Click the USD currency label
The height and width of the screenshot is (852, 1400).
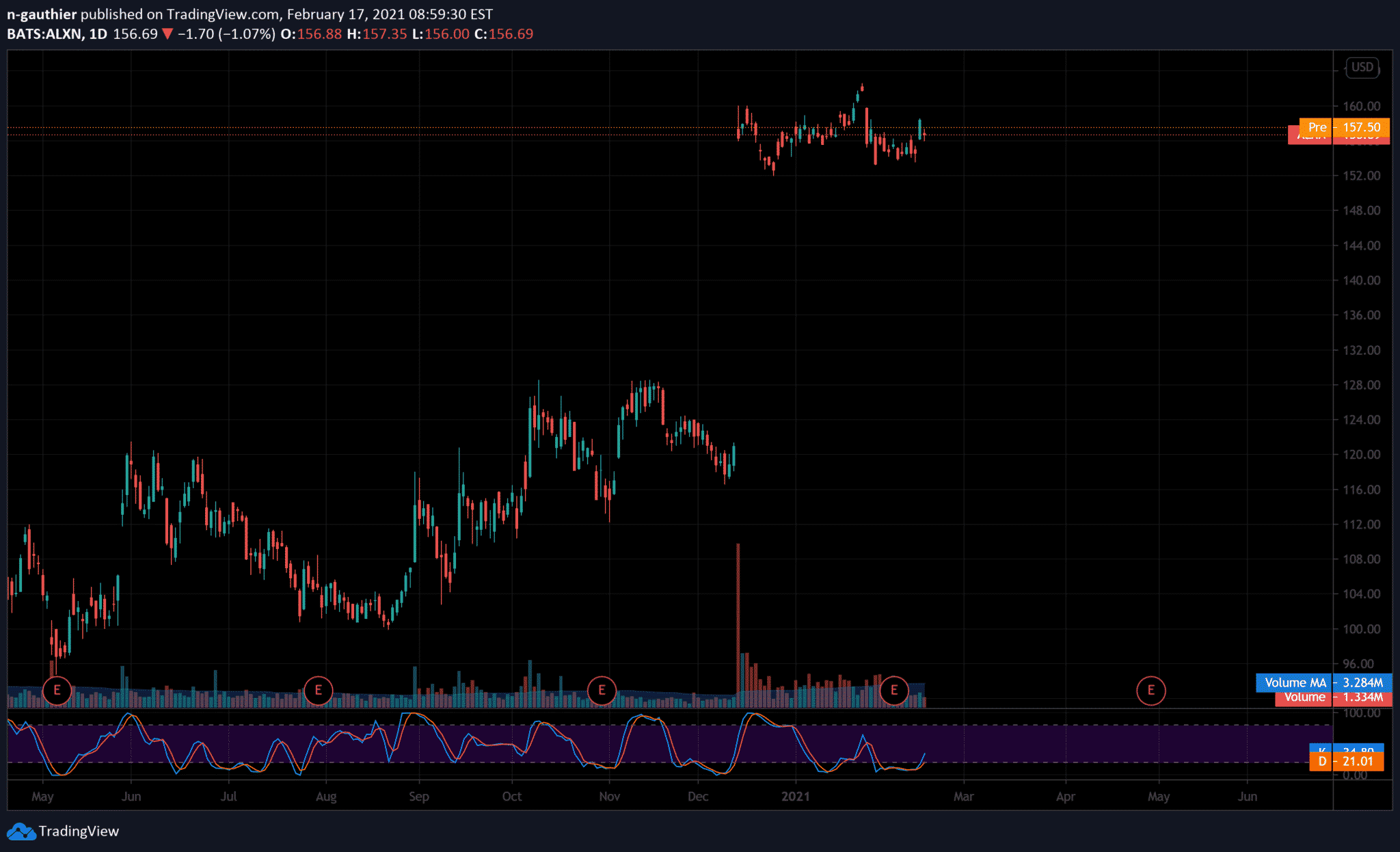(1362, 67)
